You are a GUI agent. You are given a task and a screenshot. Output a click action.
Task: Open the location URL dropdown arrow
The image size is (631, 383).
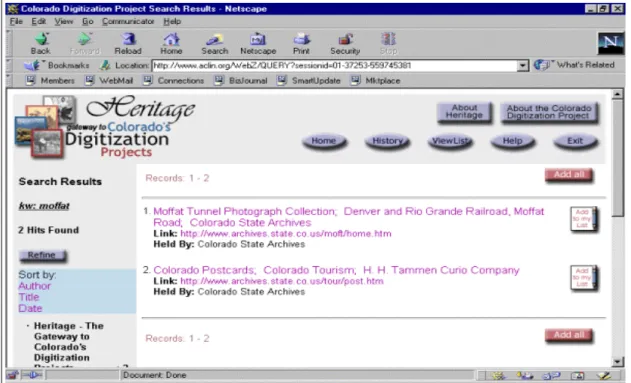pos(522,65)
